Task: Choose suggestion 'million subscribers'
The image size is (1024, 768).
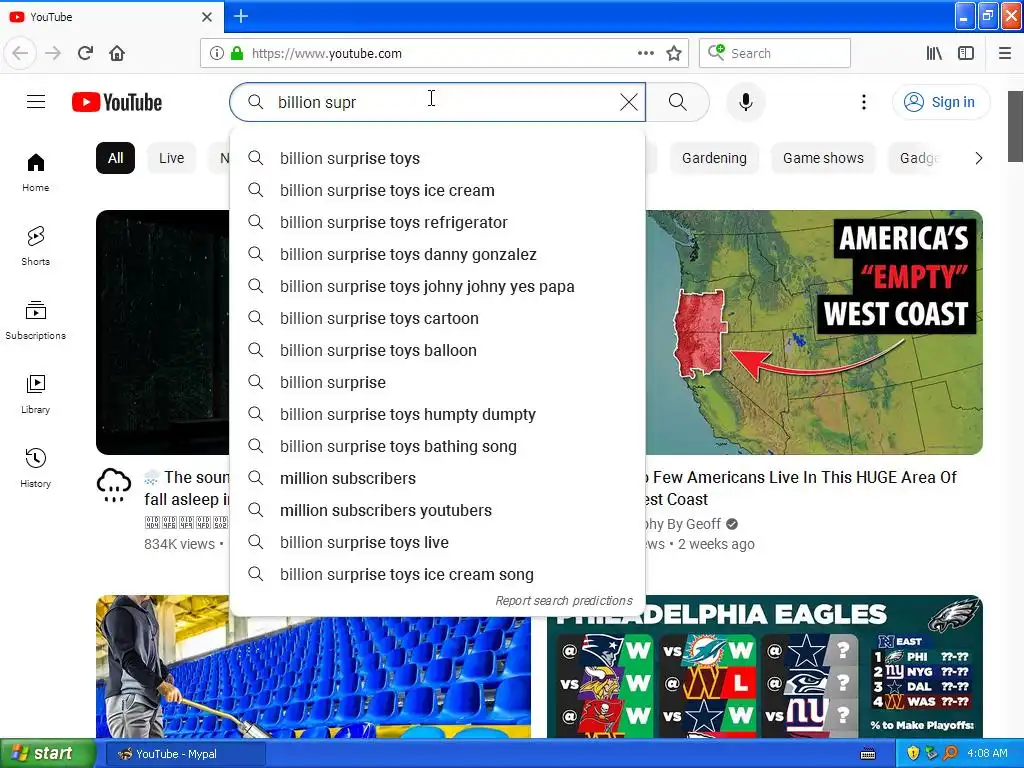Action: tap(438, 478)
